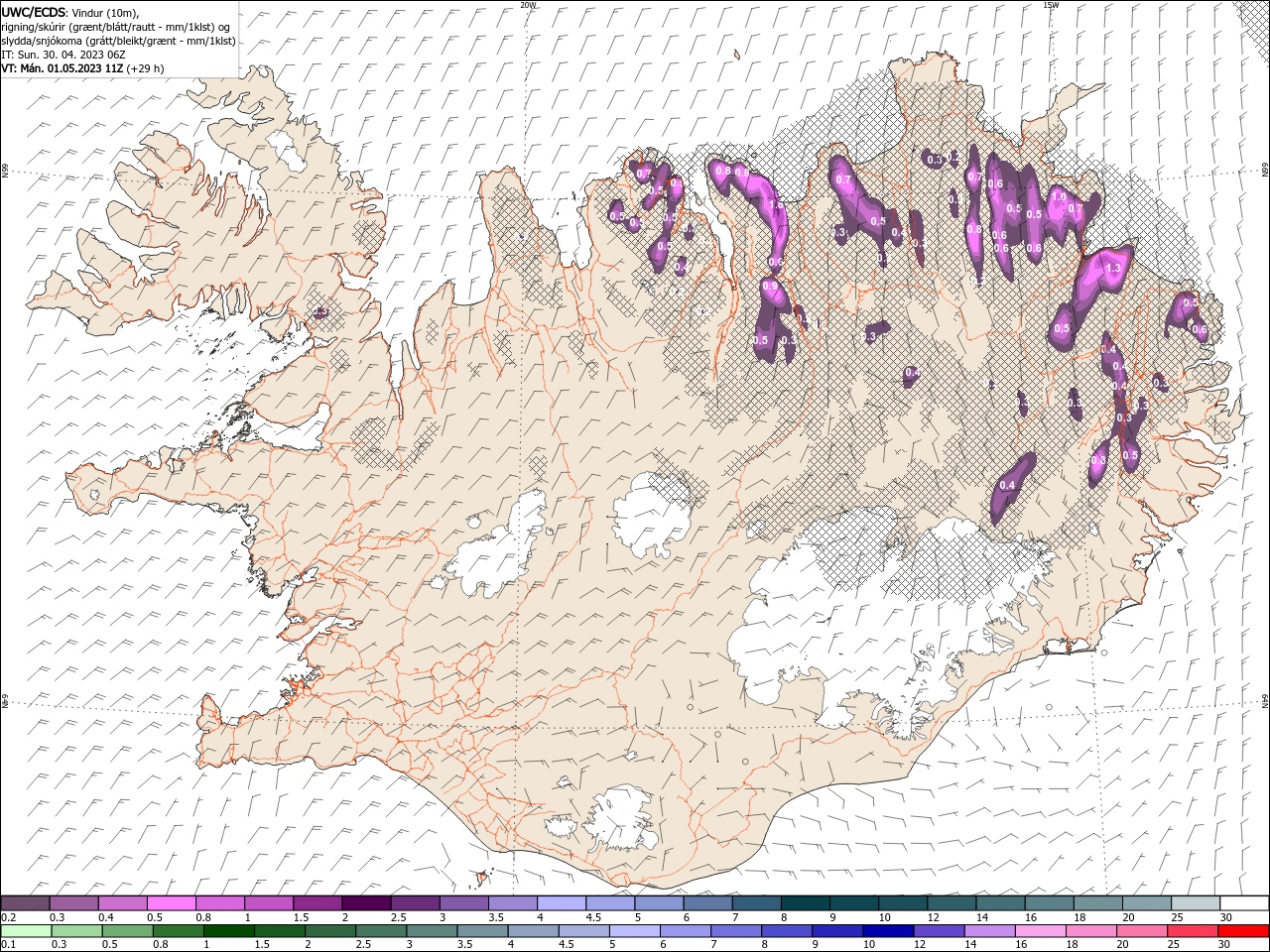
Task: Select the darkest green rain swatch between 1 and 1.5
Action: [230, 931]
